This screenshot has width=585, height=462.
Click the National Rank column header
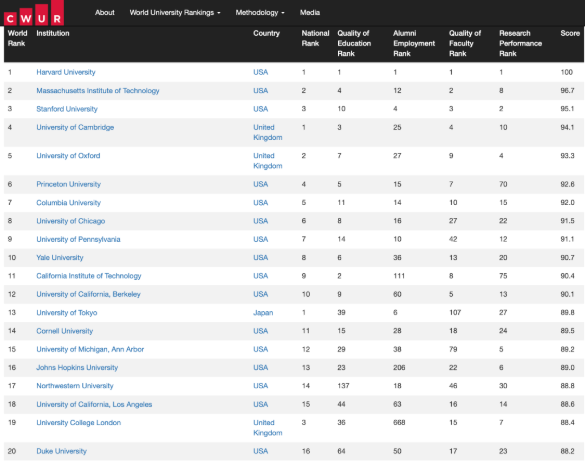tap(315, 38)
